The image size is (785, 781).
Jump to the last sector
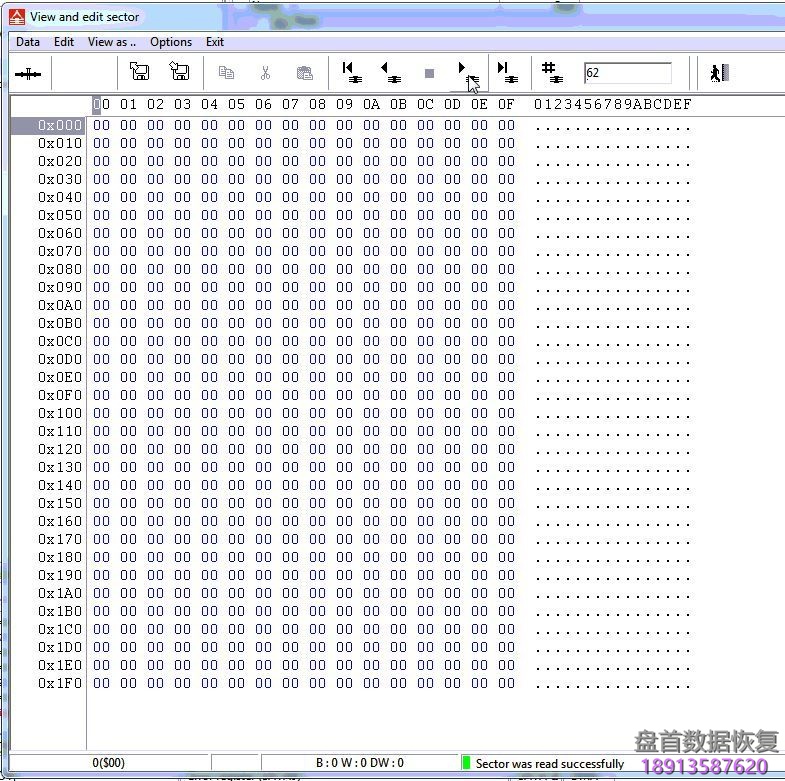tap(507, 73)
